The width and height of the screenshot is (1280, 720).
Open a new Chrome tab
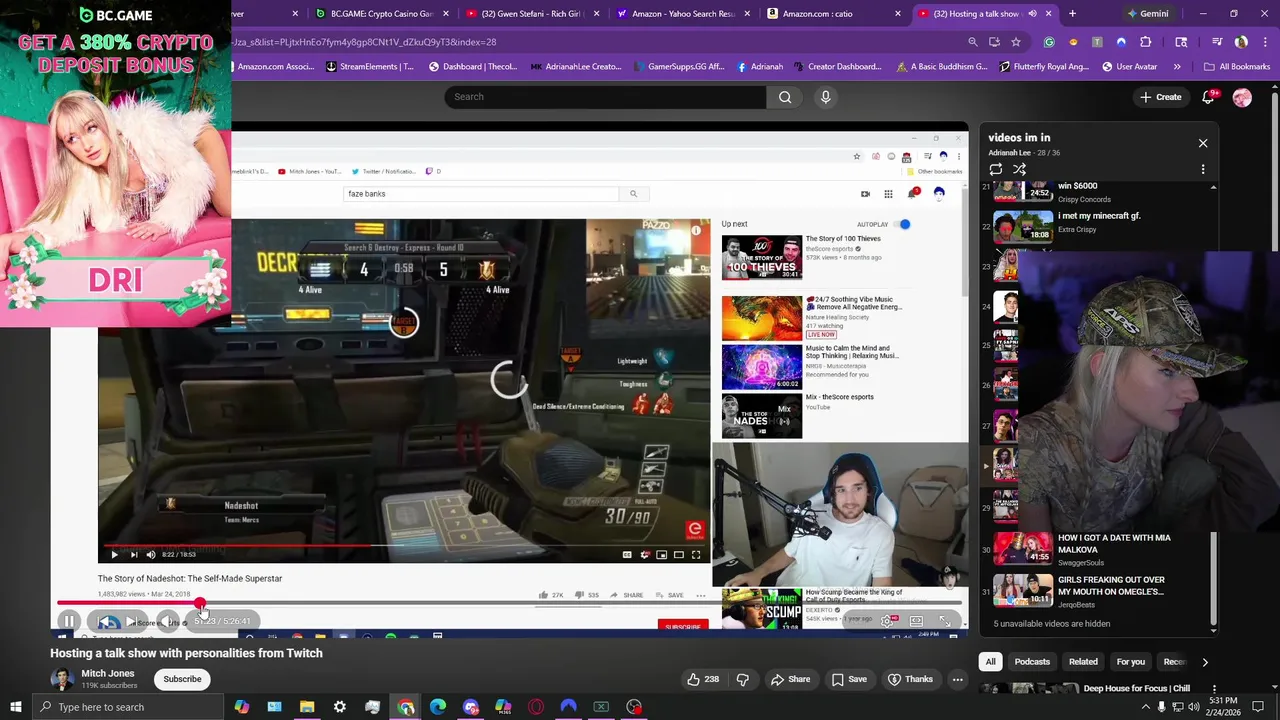coord(1072,14)
